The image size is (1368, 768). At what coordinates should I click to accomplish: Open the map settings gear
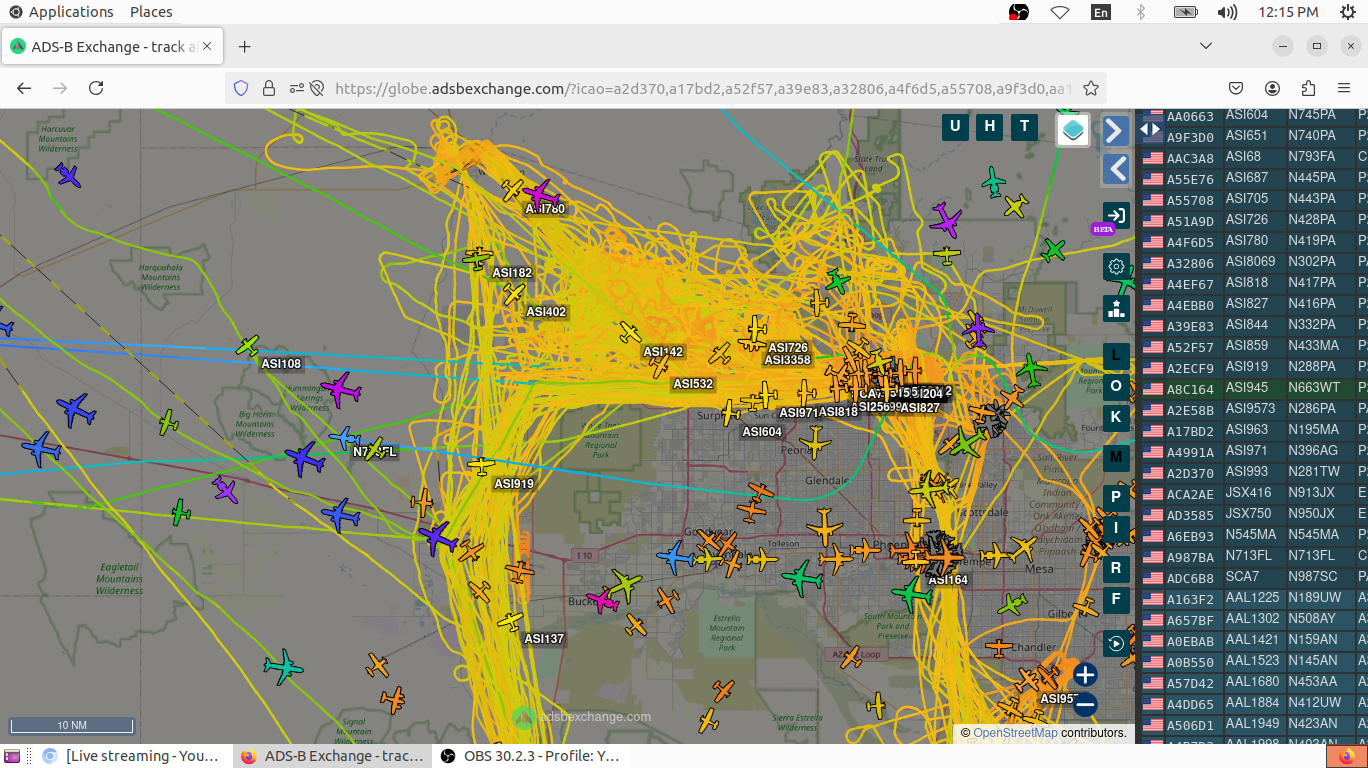pyautogui.click(x=1116, y=267)
